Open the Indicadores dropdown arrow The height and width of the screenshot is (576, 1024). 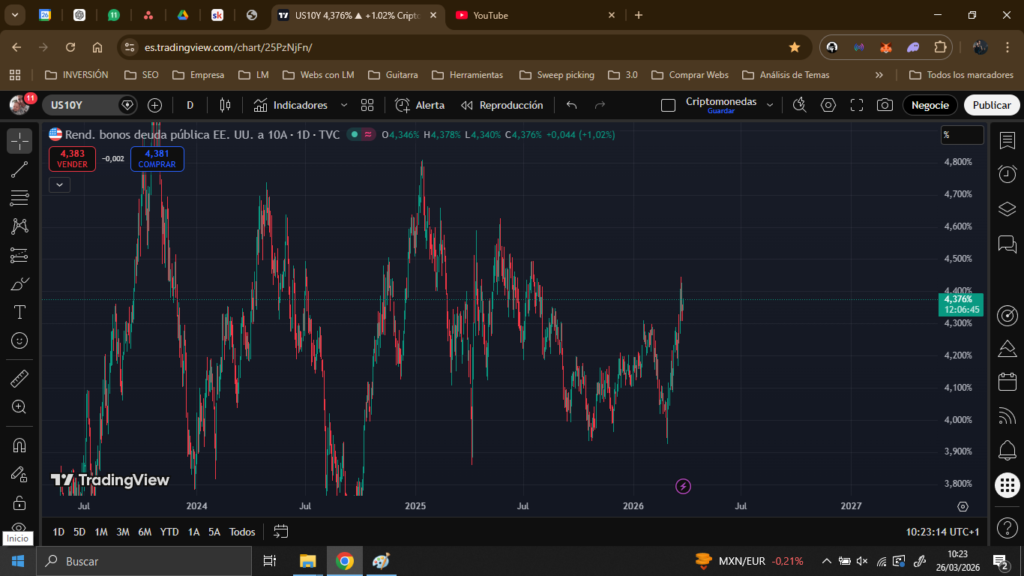(344, 105)
